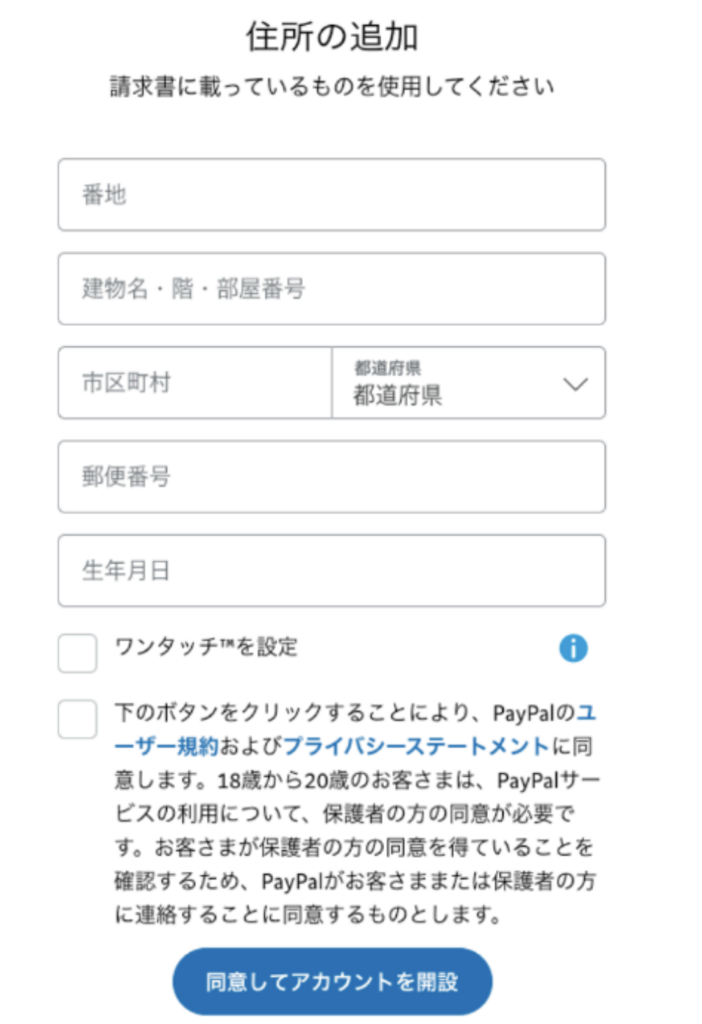Focus the 番地 address field
702x1024 pixels.
(331, 195)
